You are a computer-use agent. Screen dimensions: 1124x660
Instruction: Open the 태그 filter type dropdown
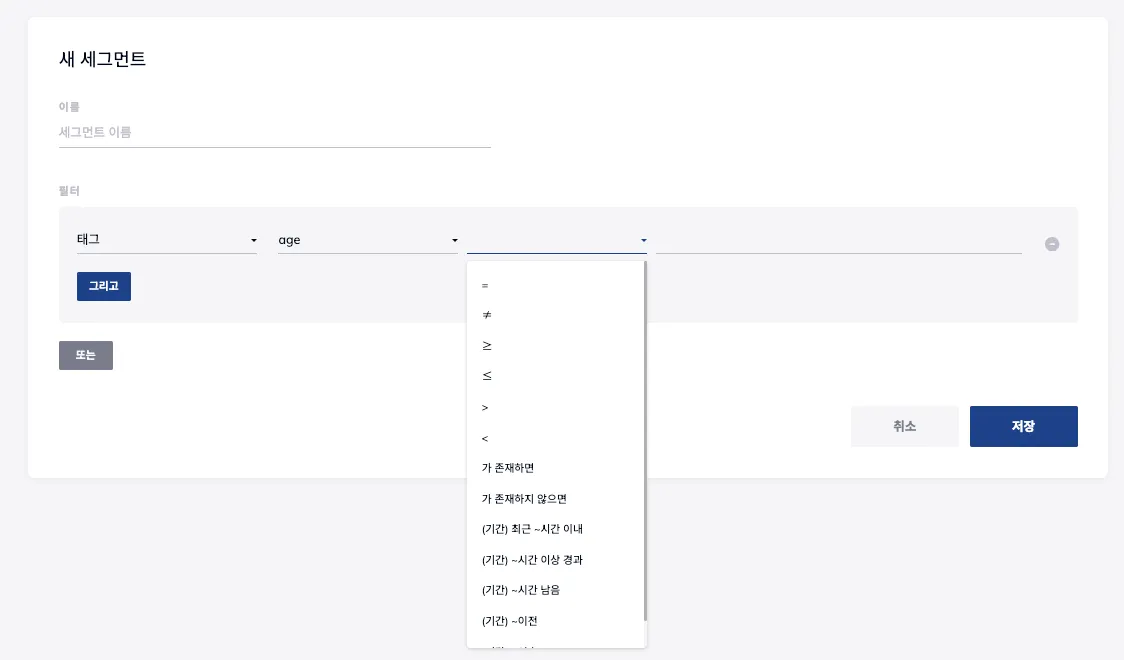click(167, 240)
